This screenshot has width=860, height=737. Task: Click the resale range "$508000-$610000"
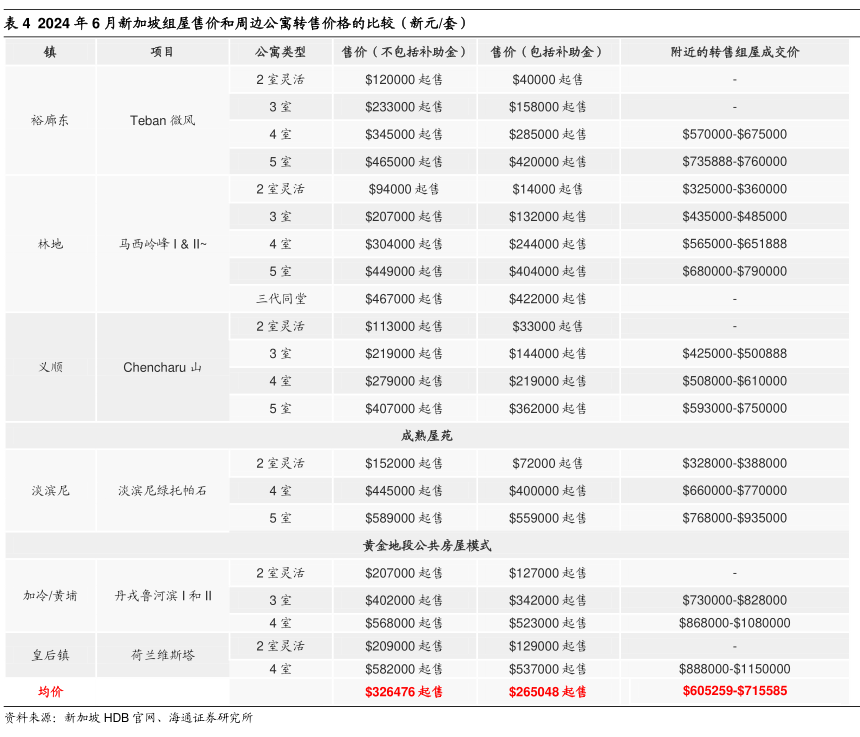[x=735, y=381]
